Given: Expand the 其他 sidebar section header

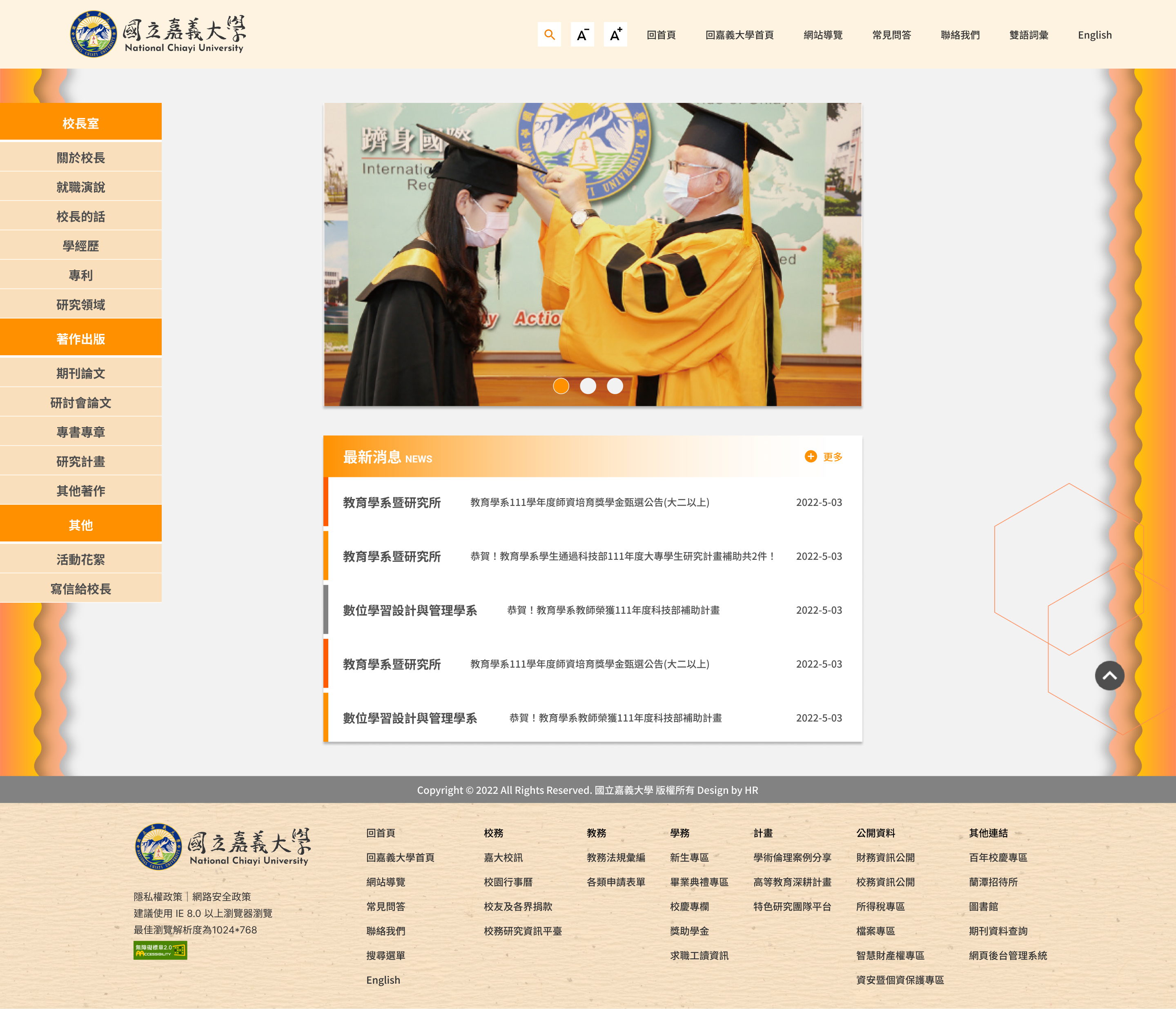Looking at the screenshot, I should tap(80, 524).
